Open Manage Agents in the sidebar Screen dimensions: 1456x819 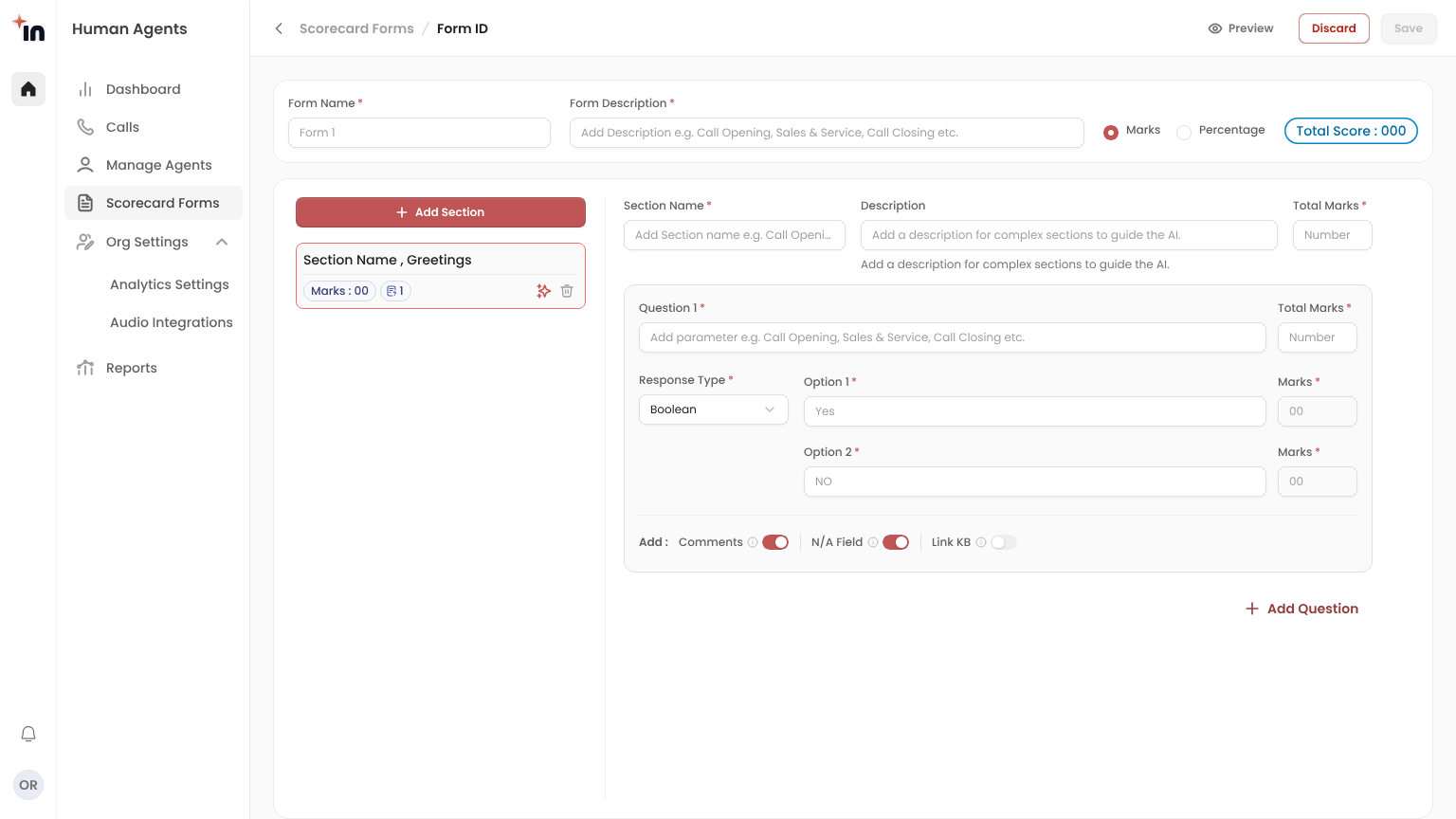click(x=154, y=165)
